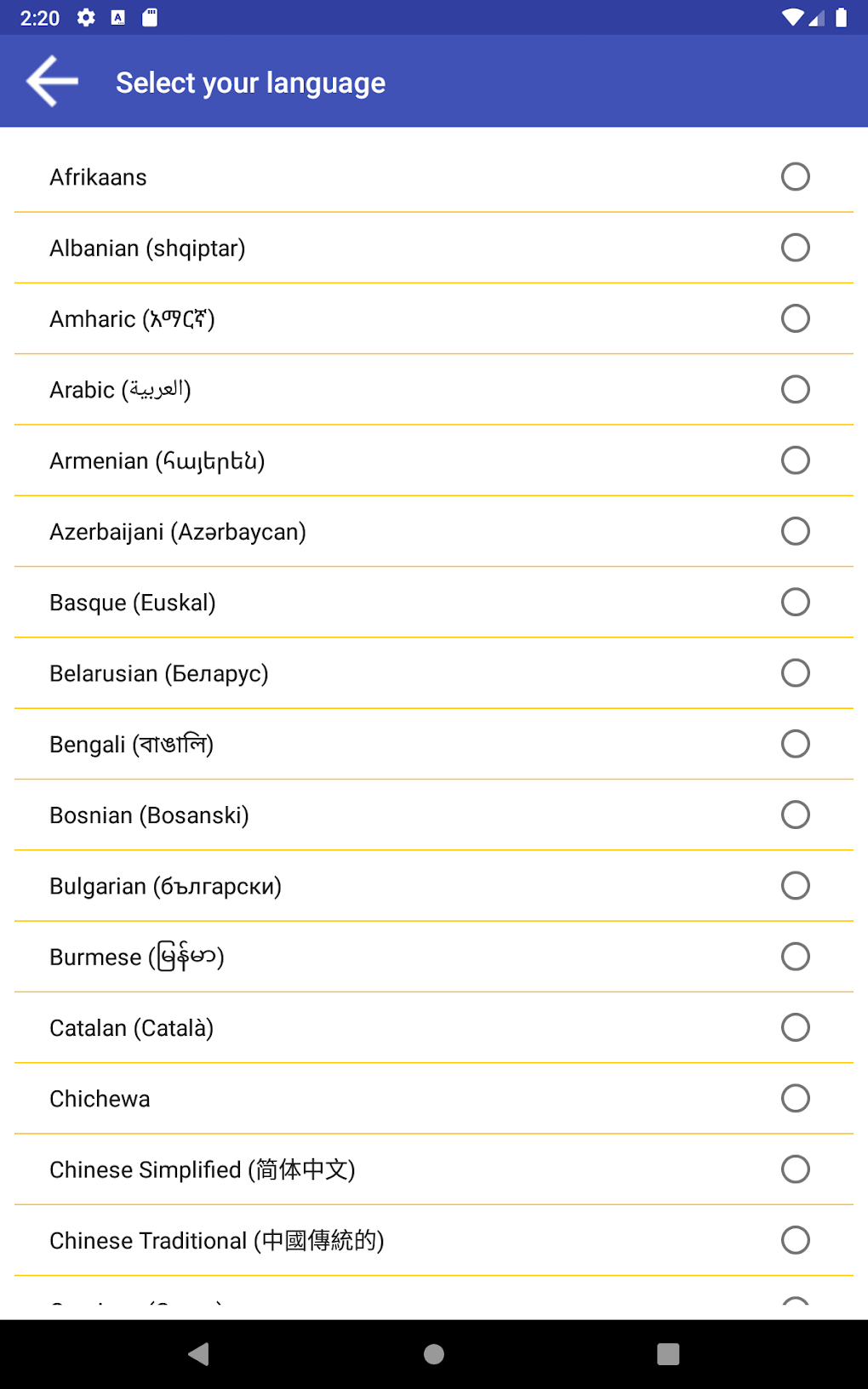868x1389 pixels.
Task: Tap the battery icon in status bar
Action: tap(841, 18)
